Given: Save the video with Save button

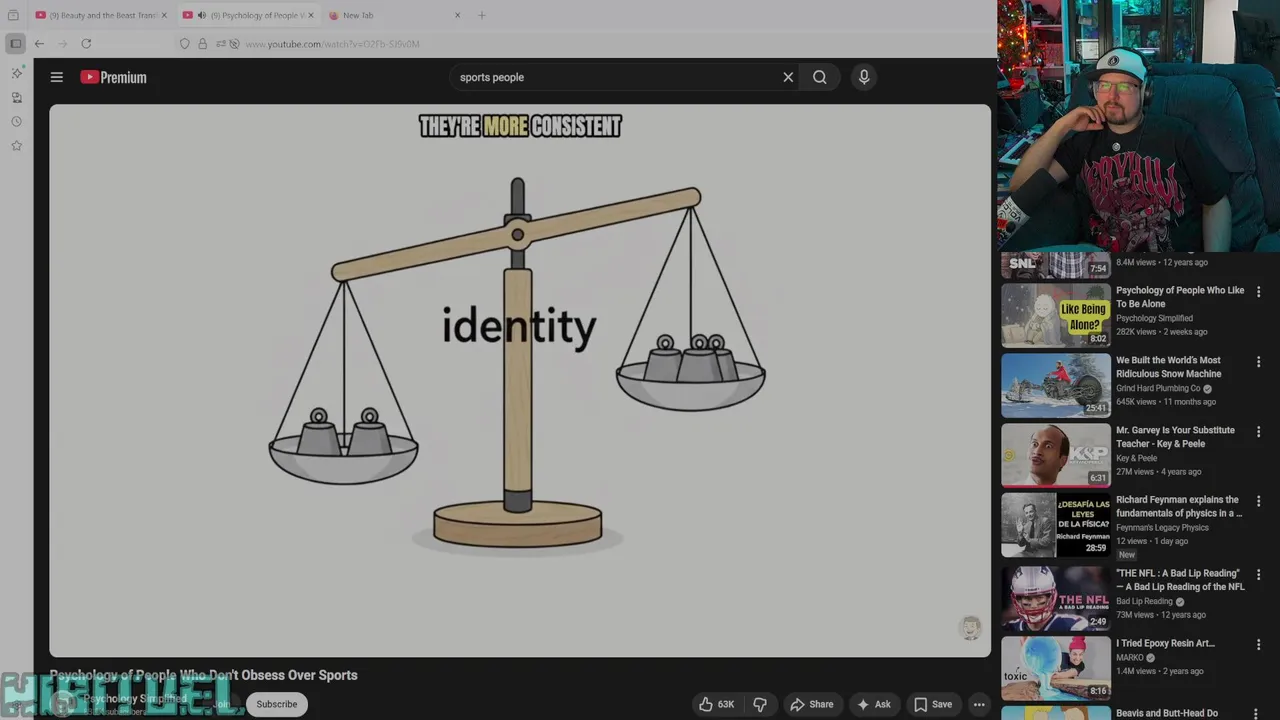Looking at the screenshot, I should pyautogui.click(x=933, y=704).
